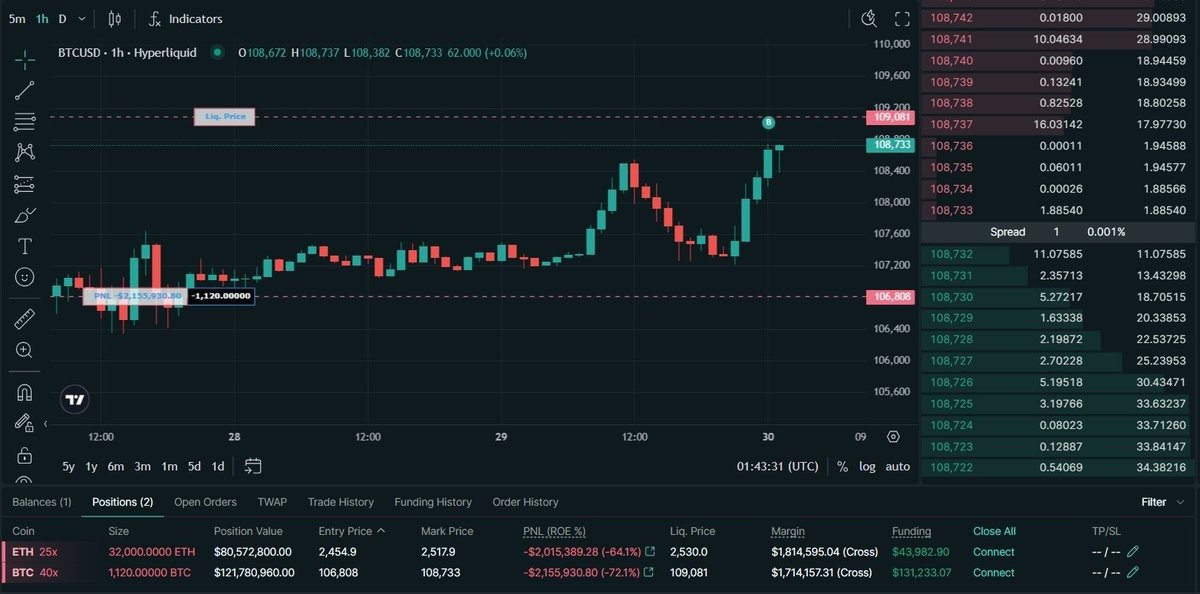The height and width of the screenshot is (594, 1200).
Task: Click Connect in the ETH row
Action: [x=993, y=552]
